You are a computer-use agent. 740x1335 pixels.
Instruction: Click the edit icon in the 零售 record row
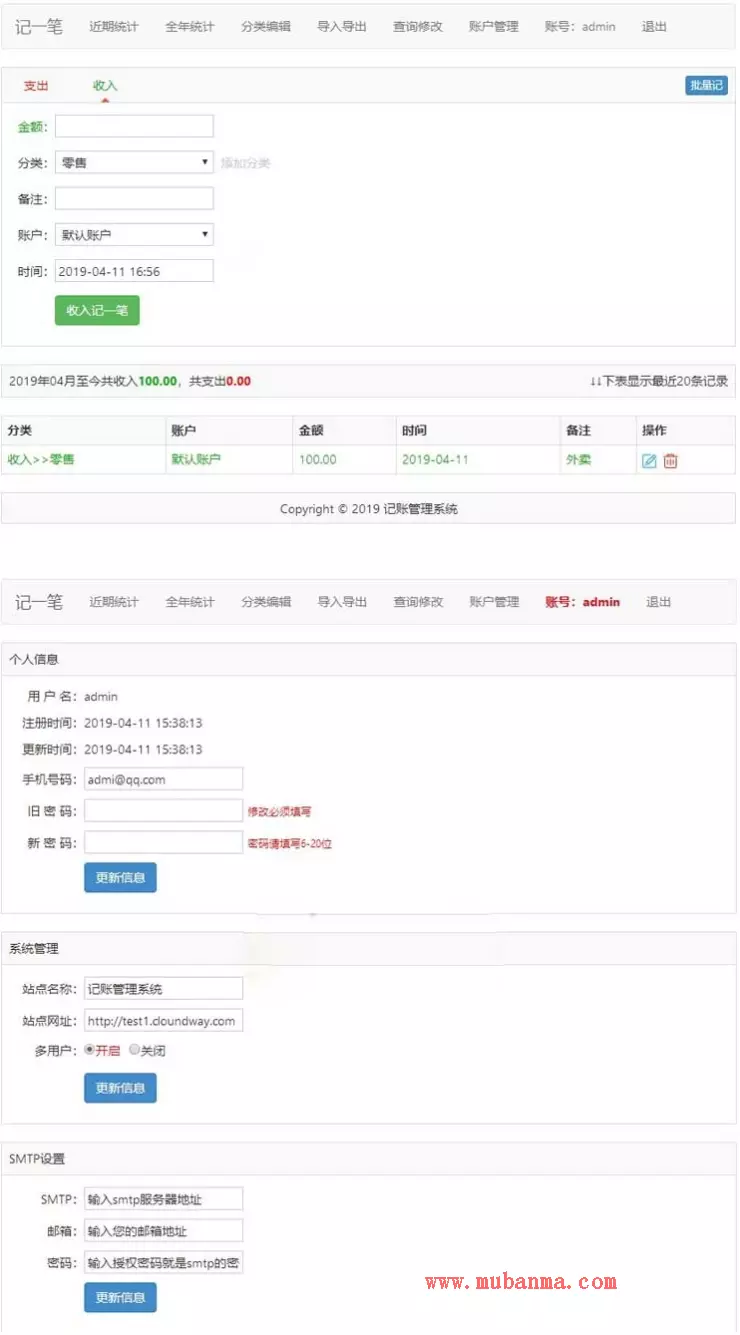pos(649,461)
